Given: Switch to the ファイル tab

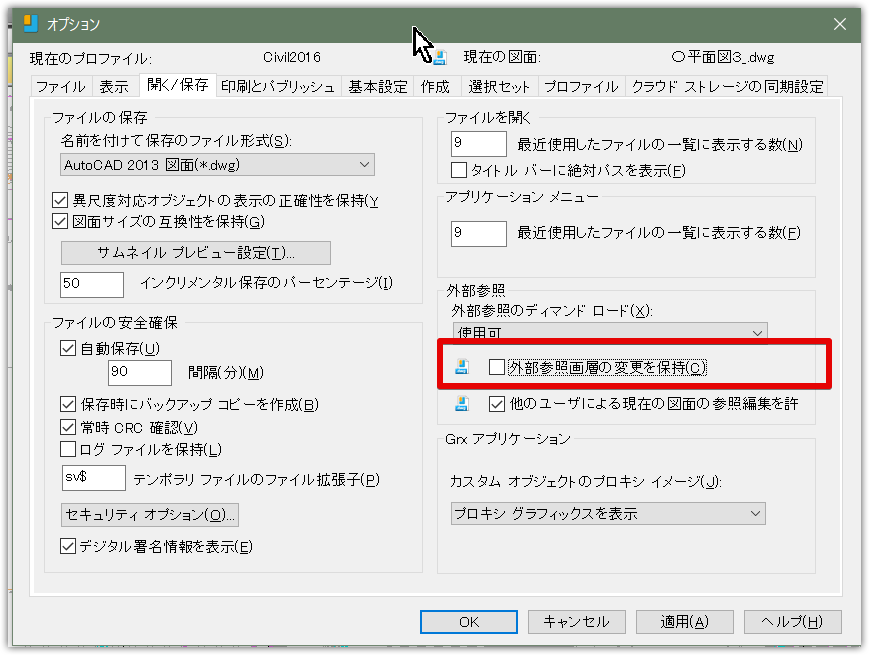Looking at the screenshot, I should (61, 86).
